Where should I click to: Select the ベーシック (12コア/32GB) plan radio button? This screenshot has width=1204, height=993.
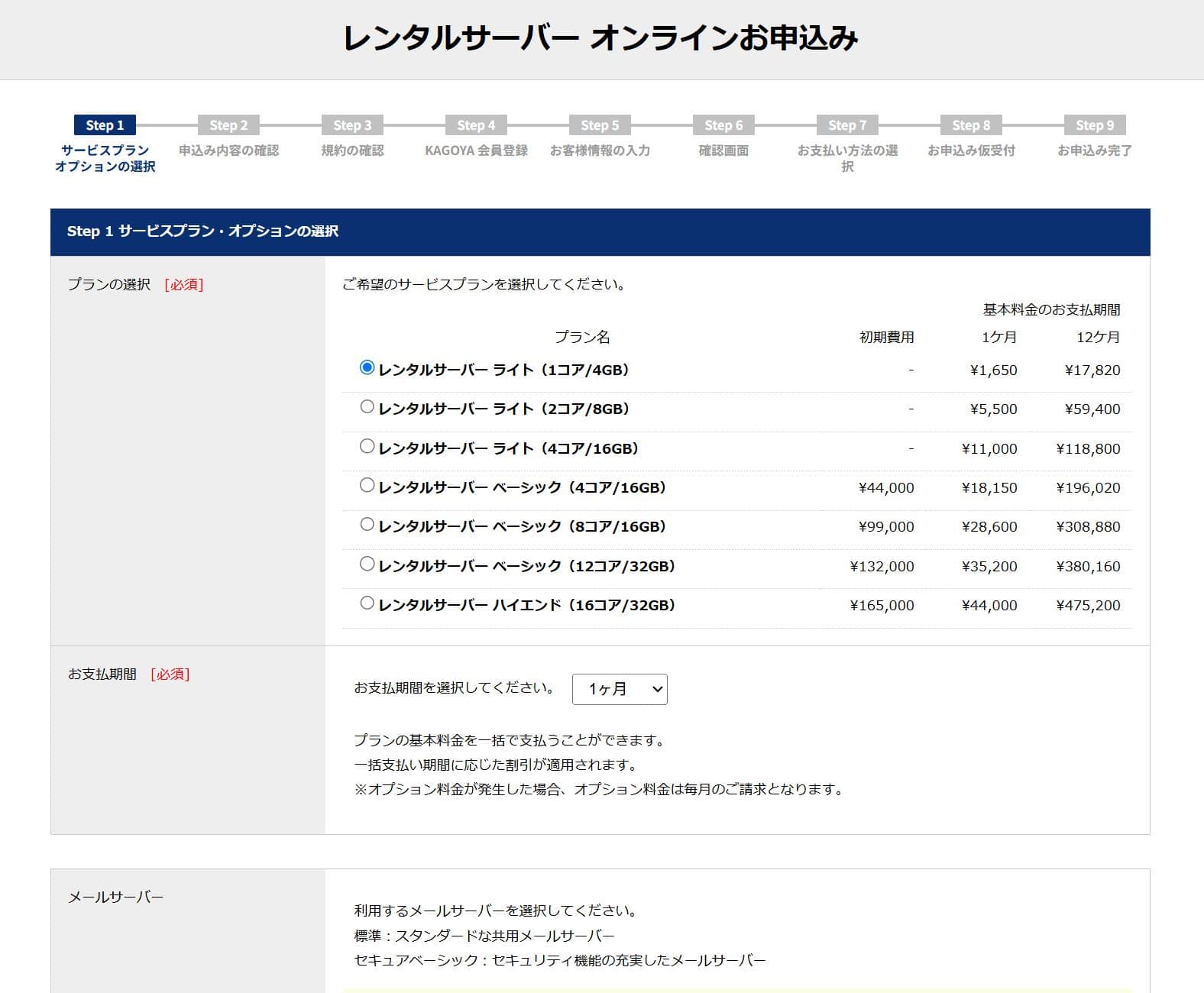click(367, 564)
